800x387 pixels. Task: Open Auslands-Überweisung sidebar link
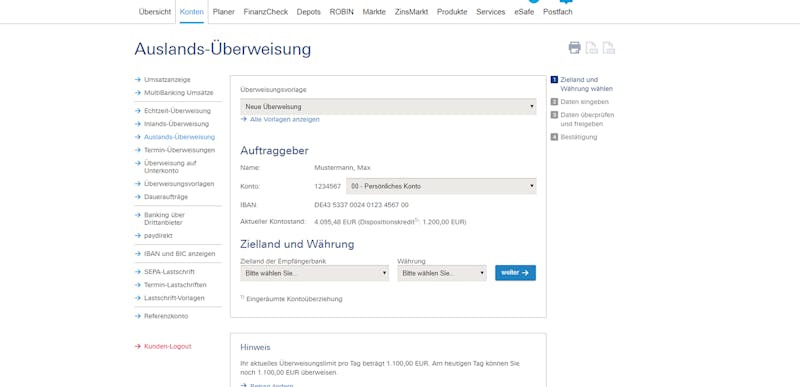(180, 137)
